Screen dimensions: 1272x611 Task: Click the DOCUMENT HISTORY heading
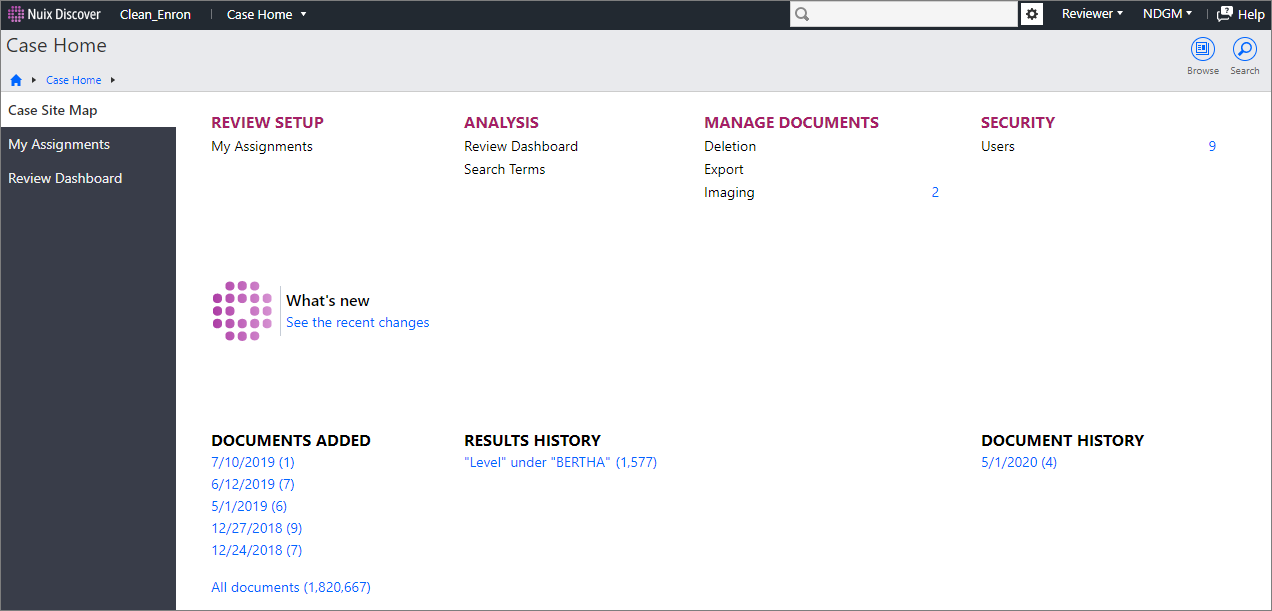[1063, 440]
